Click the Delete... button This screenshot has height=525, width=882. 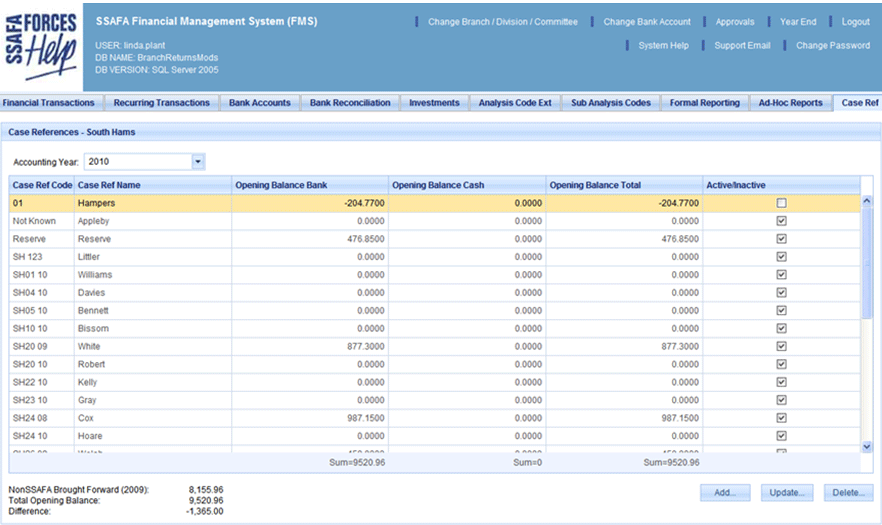pos(848,493)
